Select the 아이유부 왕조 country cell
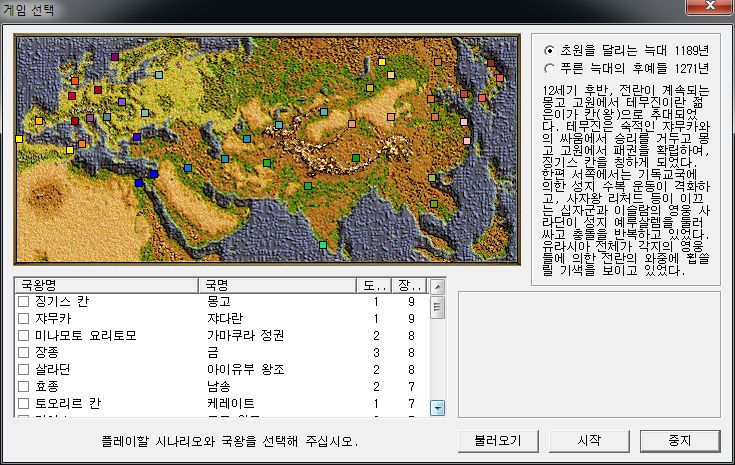This screenshot has width=735, height=465. pos(246,369)
